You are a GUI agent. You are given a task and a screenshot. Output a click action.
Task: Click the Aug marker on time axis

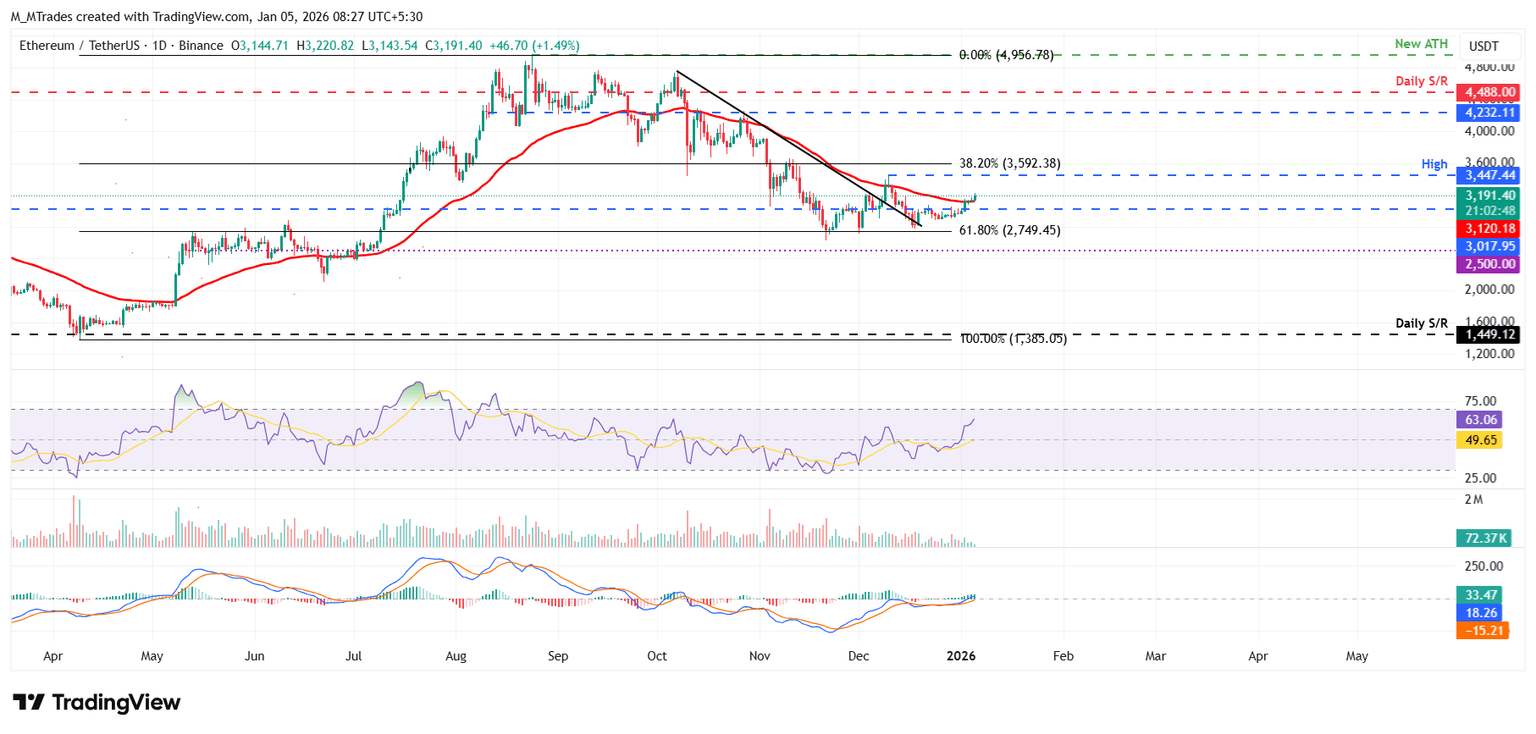(x=455, y=657)
